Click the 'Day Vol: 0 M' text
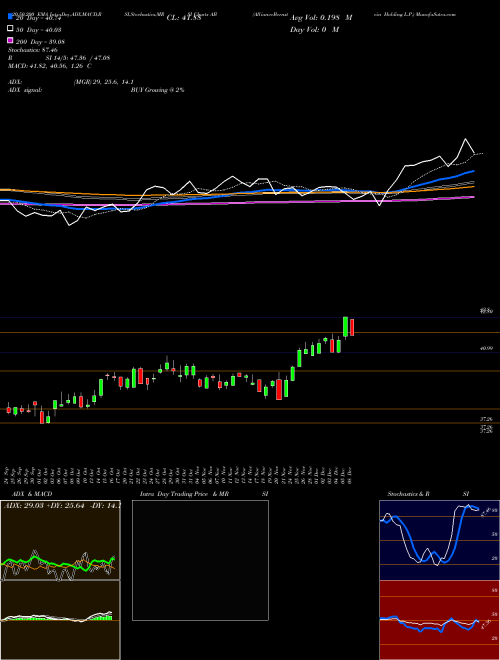The height and width of the screenshot is (660, 500). pos(314,29)
